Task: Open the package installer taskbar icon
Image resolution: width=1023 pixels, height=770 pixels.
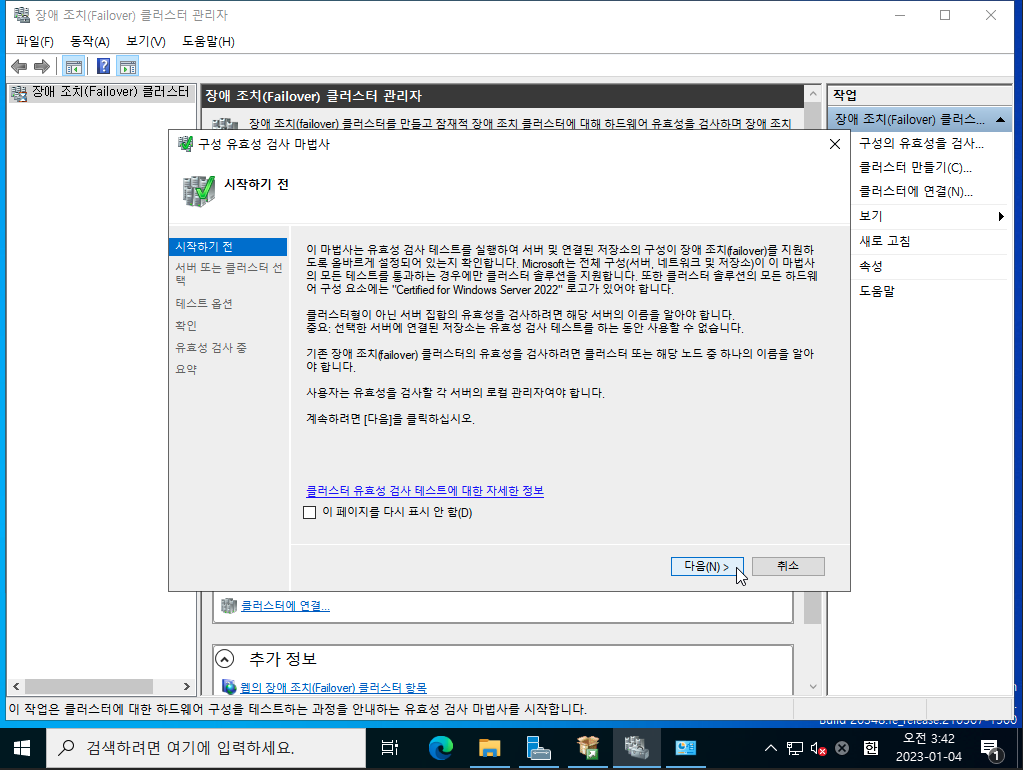Action: tap(588, 748)
